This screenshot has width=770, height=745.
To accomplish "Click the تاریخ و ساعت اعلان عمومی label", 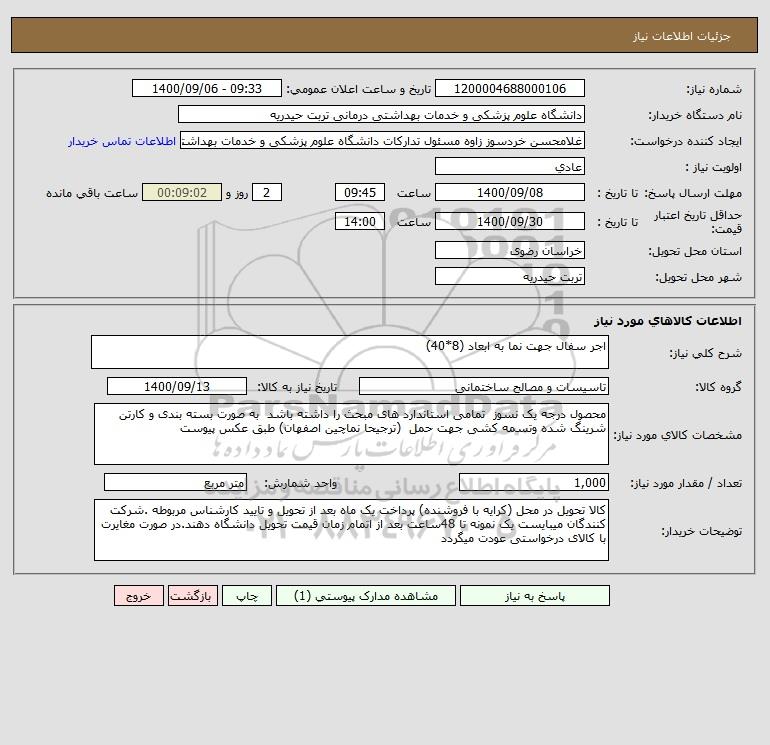I will pyautogui.click(x=358, y=89).
